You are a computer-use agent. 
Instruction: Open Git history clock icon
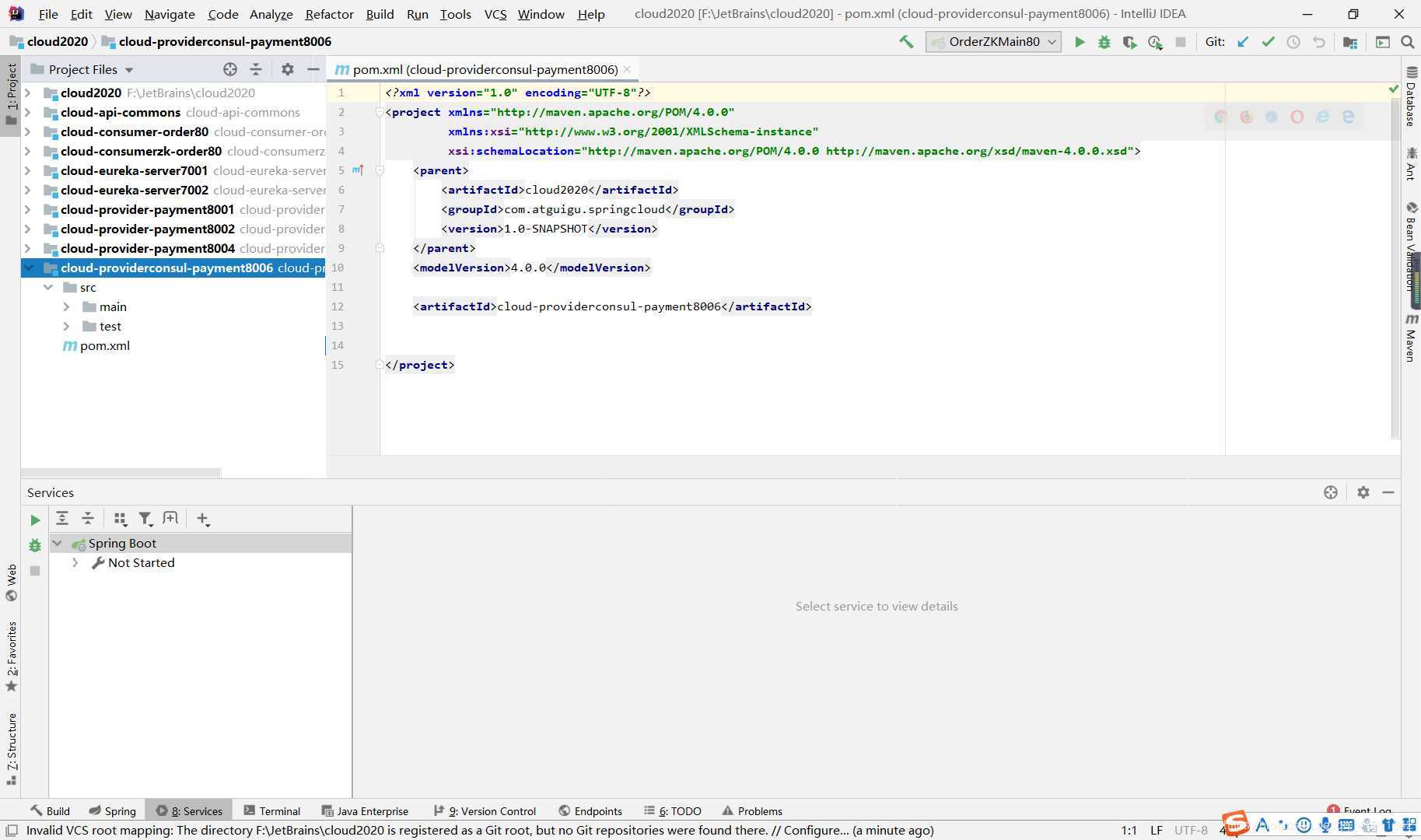pyautogui.click(x=1293, y=42)
